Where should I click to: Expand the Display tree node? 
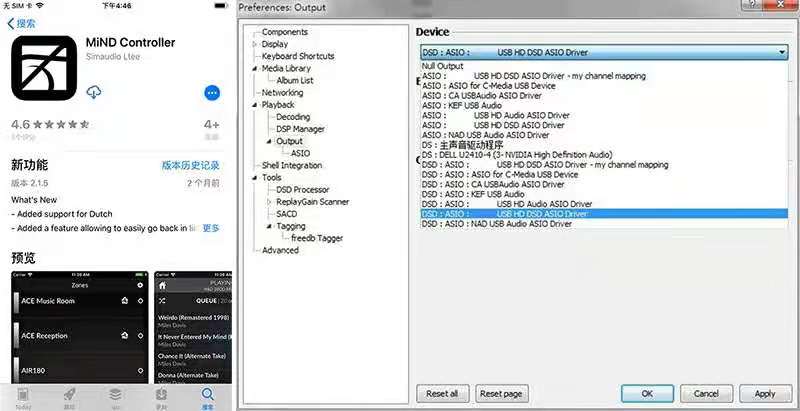[255, 44]
